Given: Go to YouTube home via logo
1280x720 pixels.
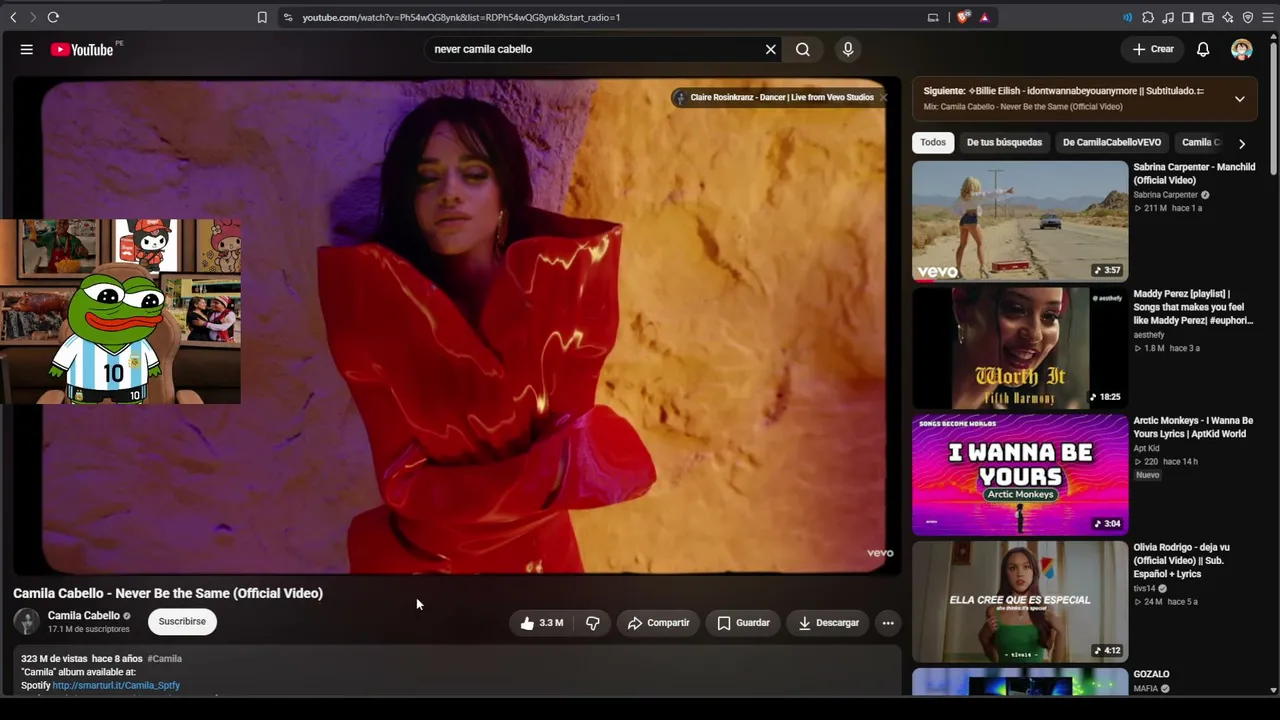Looking at the screenshot, I should click(x=82, y=49).
